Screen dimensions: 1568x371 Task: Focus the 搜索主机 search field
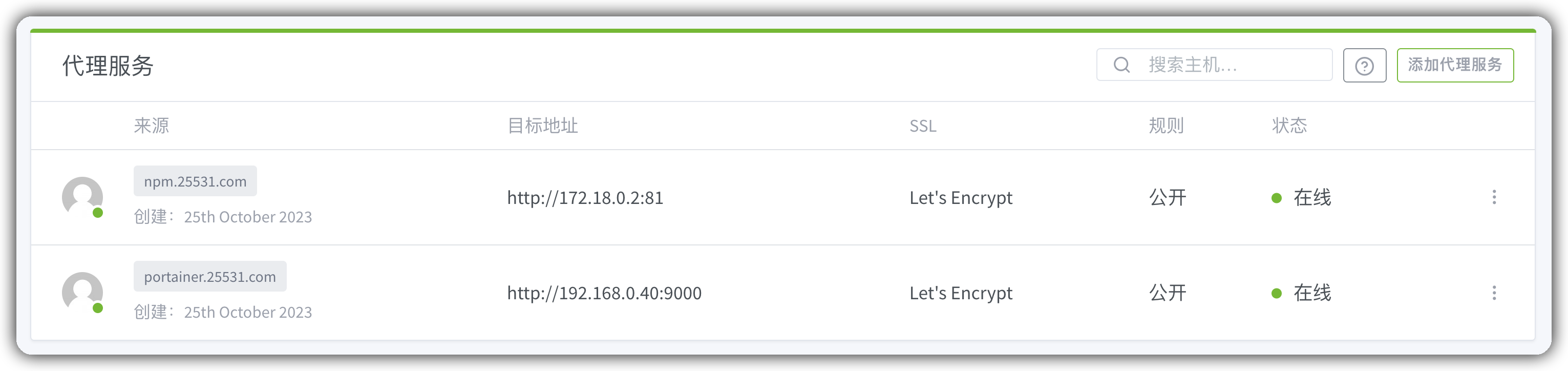coord(1214,65)
